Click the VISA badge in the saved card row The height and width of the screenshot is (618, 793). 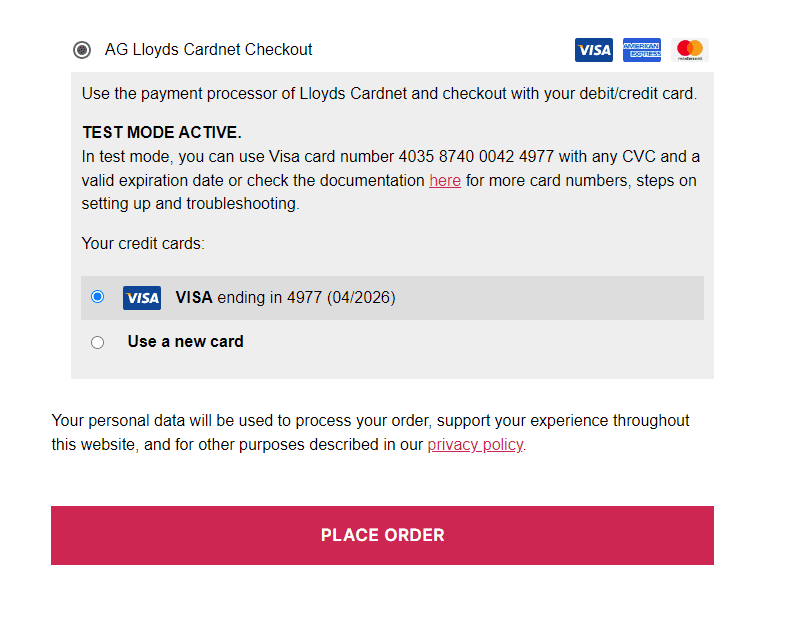(x=142, y=298)
